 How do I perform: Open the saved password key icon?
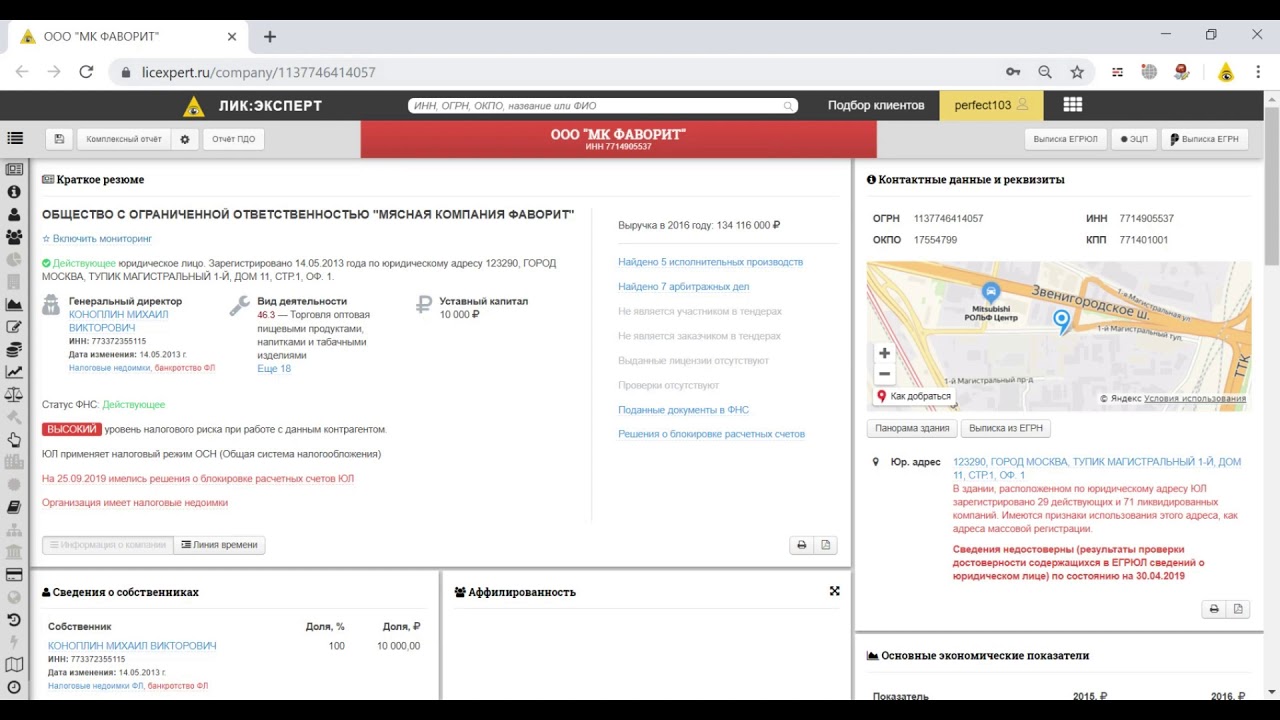(x=1013, y=72)
